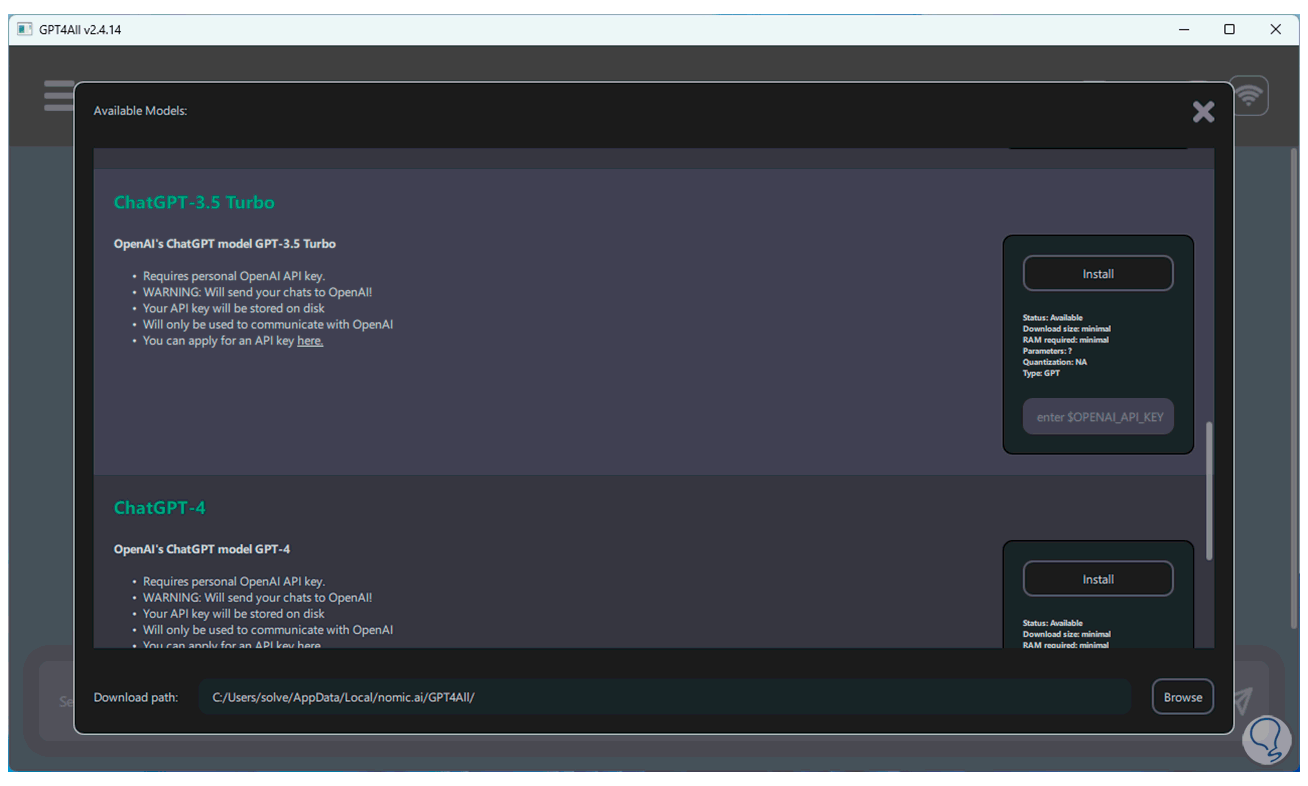This screenshot has height=786, width=1308.
Task: Click the 'Quantization: NA' line in the ChatGPT-3.5 Turbo card
Action: (x=1055, y=362)
